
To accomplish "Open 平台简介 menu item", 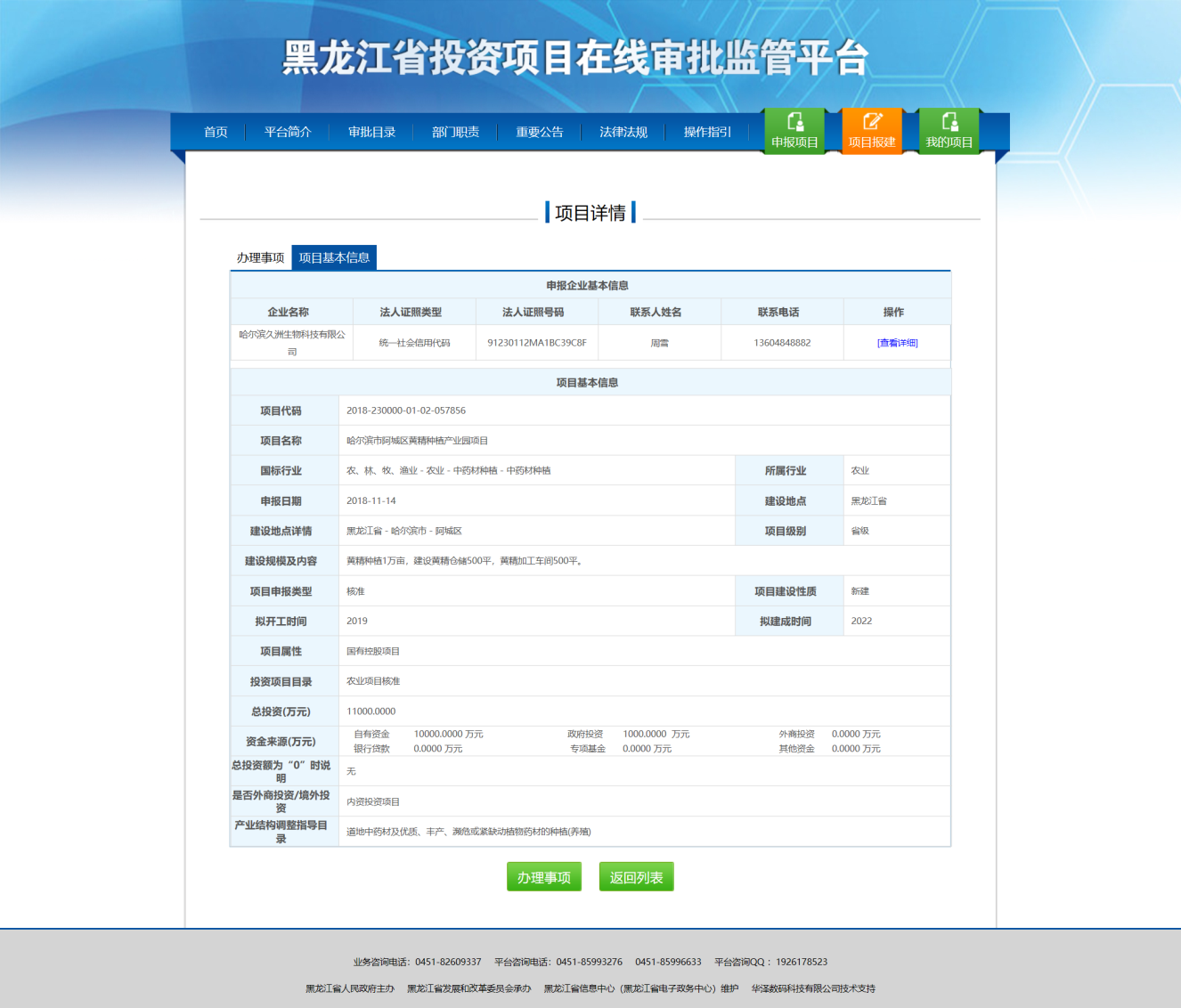I will (288, 132).
